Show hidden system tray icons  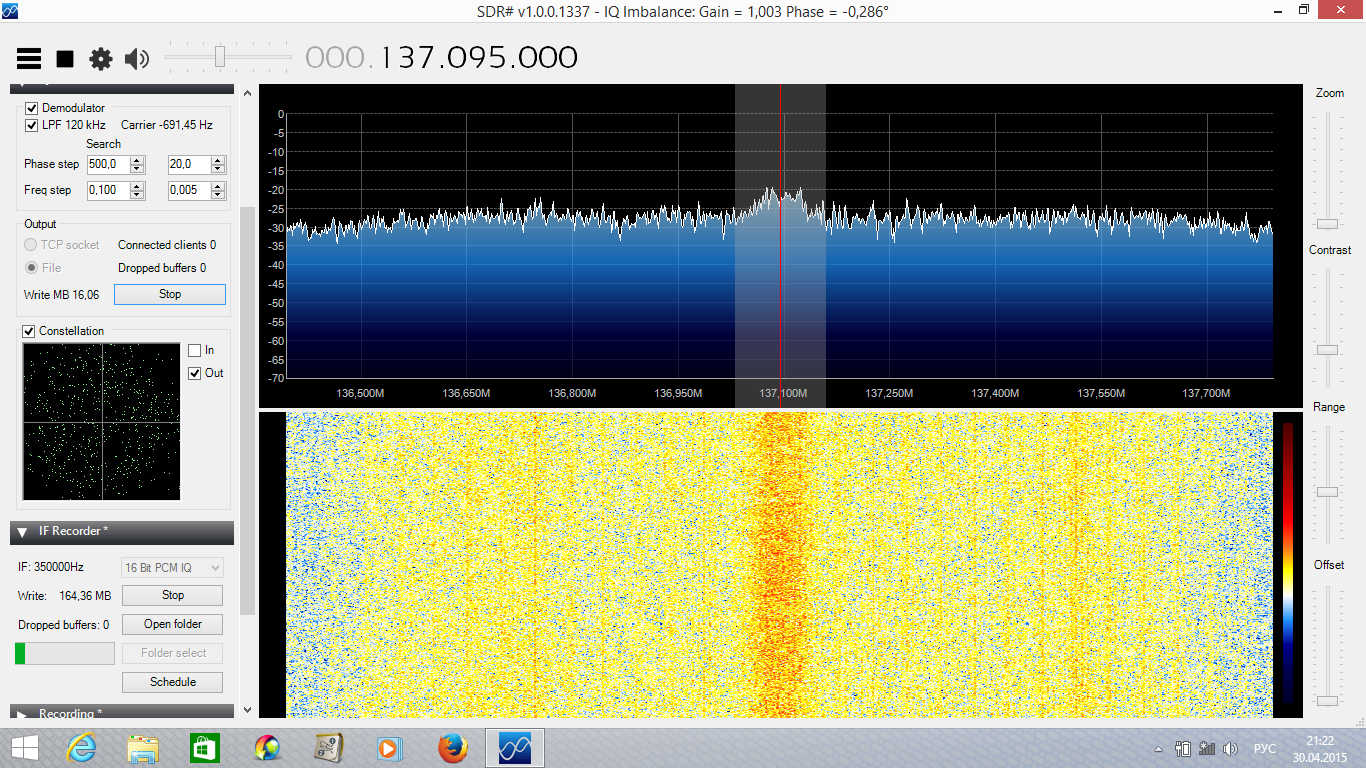(1158, 749)
